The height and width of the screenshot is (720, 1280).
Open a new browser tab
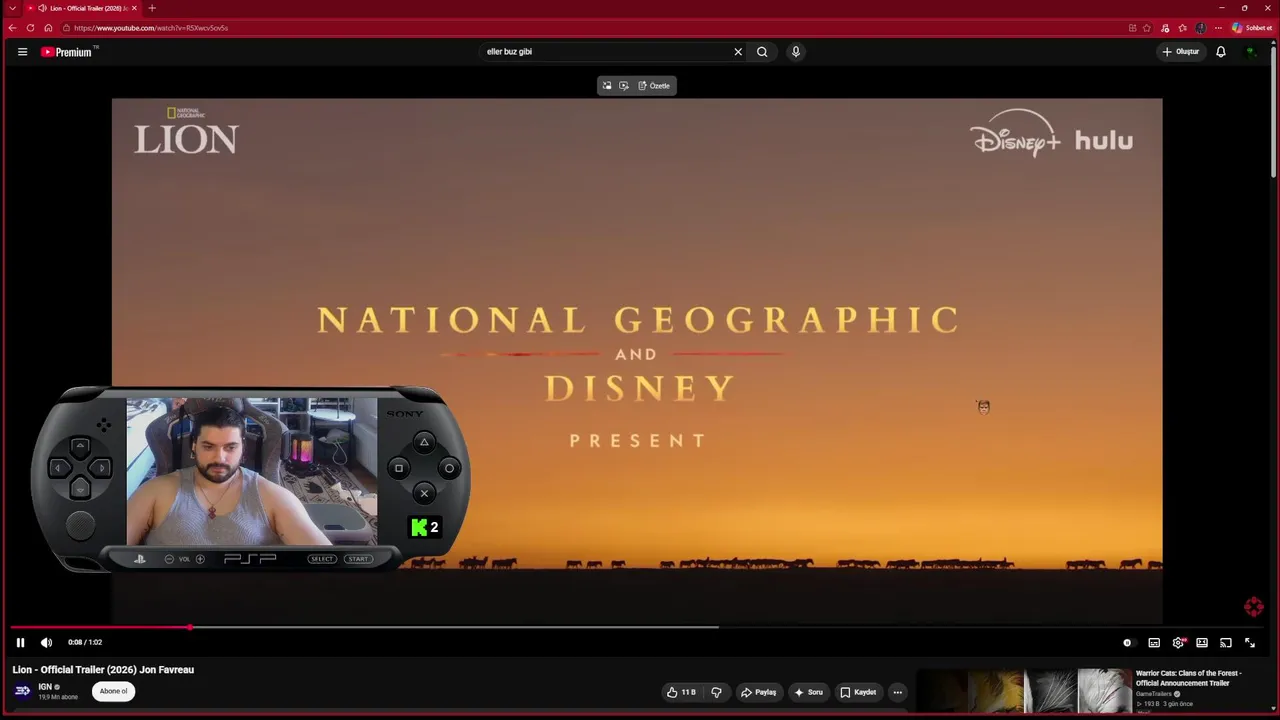point(152,8)
